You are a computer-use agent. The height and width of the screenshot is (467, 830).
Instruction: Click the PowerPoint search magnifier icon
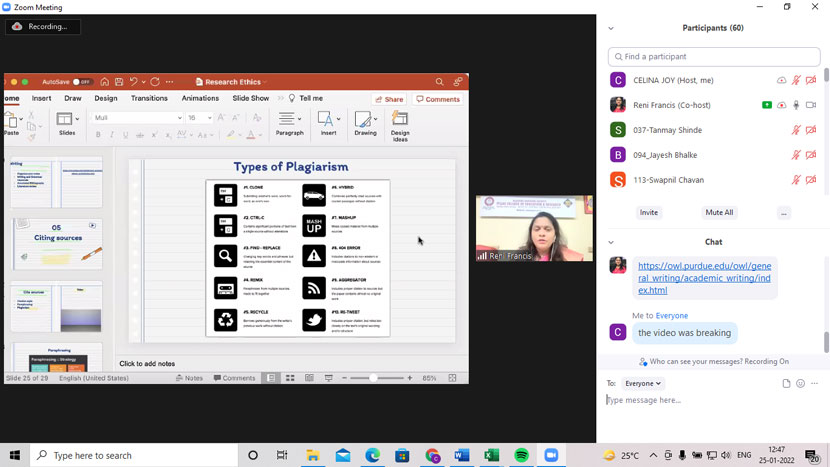pos(439,82)
